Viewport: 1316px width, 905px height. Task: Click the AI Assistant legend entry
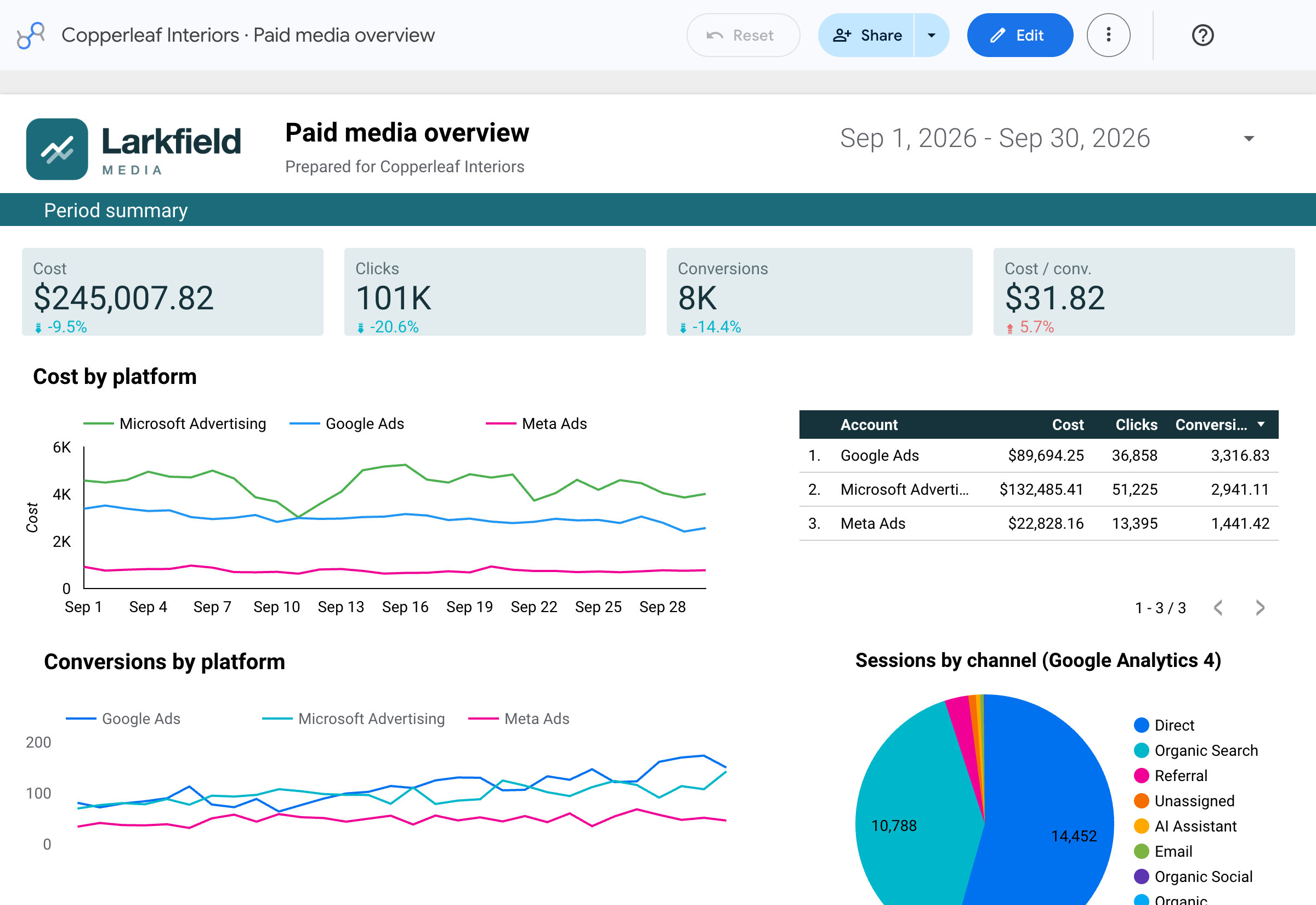click(x=1185, y=826)
